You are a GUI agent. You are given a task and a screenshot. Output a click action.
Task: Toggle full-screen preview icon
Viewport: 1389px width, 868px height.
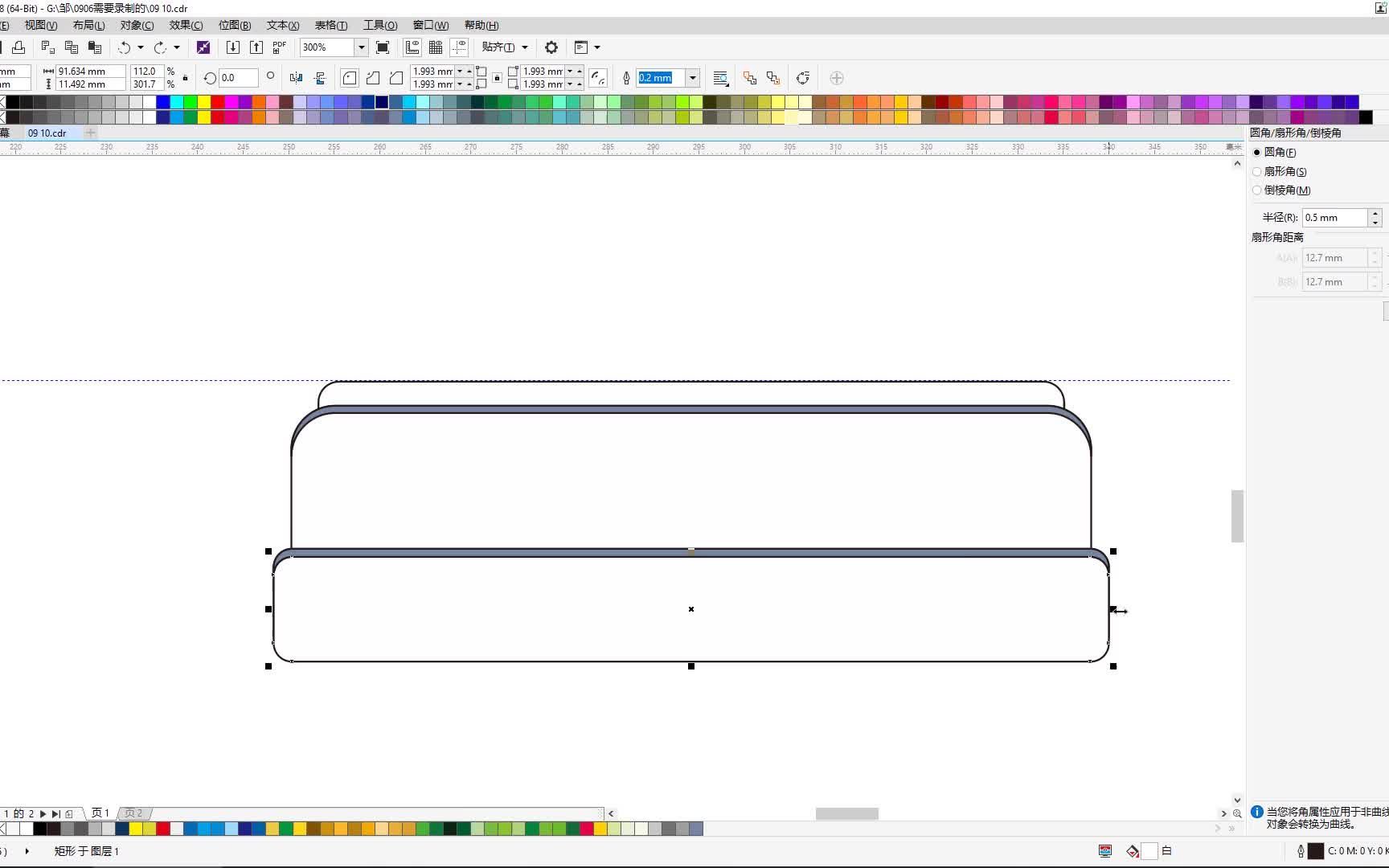click(383, 47)
